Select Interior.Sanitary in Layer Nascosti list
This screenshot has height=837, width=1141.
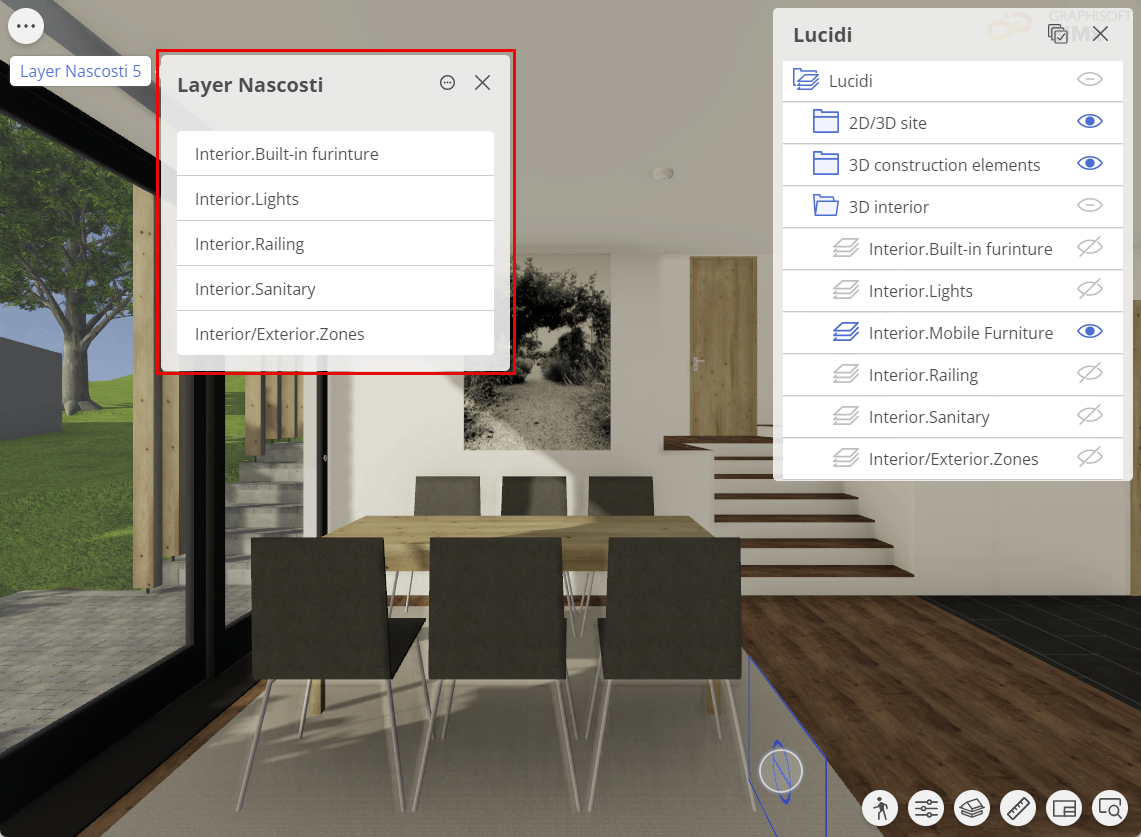(x=335, y=289)
